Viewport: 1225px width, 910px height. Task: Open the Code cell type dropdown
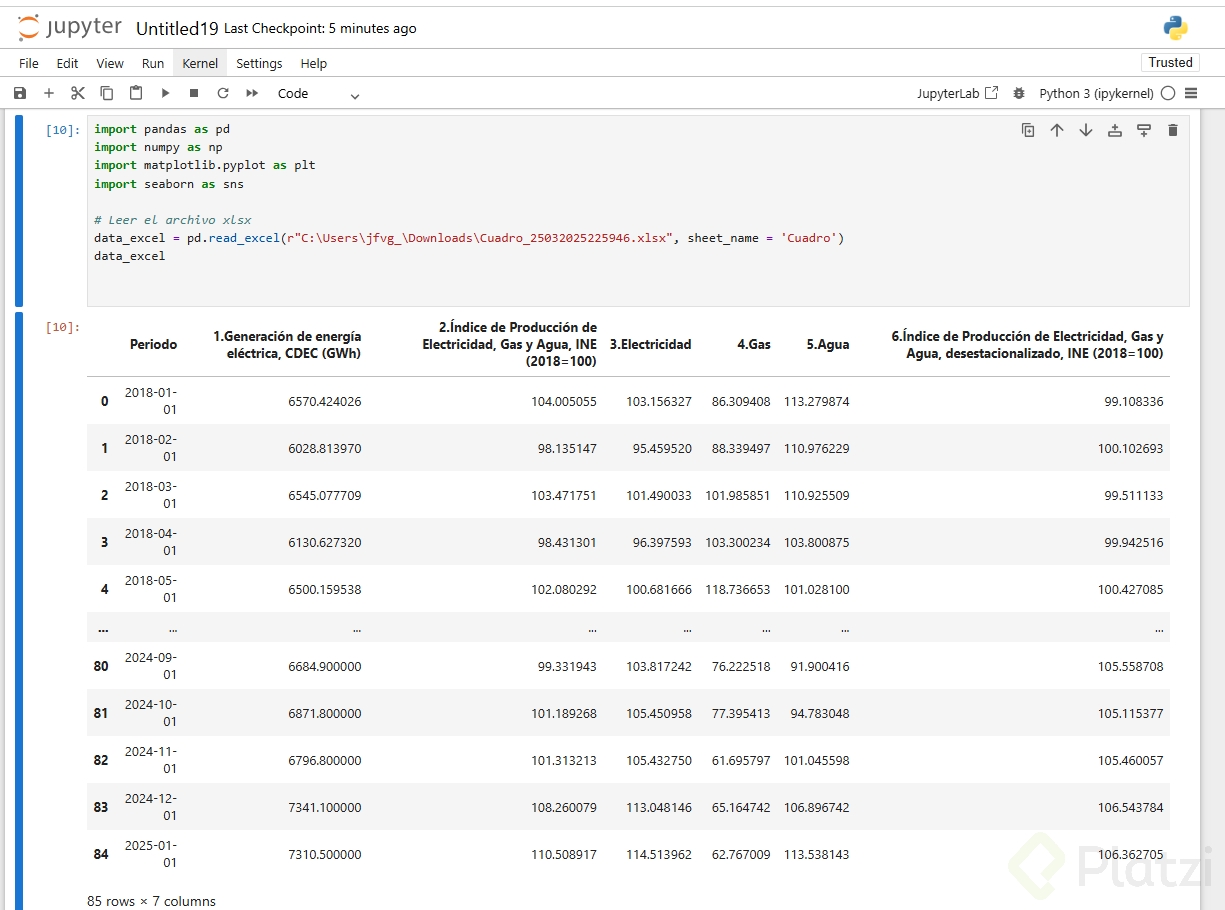(x=318, y=94)
